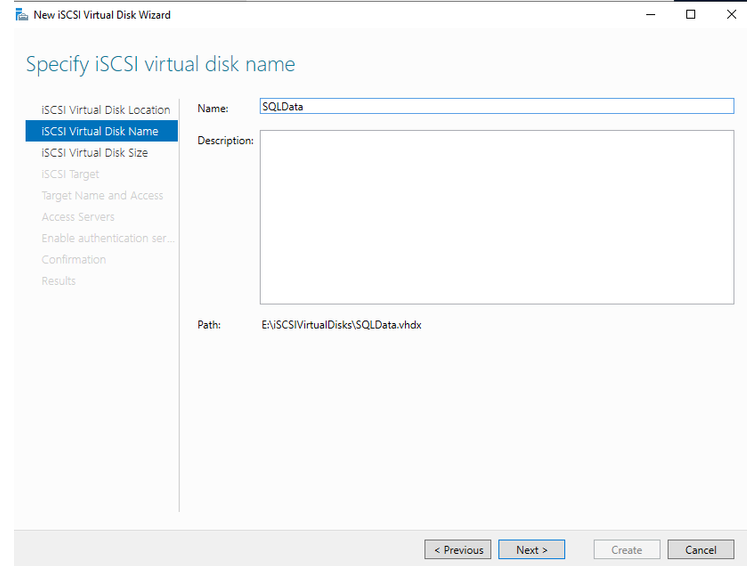This screenshot has width=747, height=566.
Task: Close the wizard with the X button
Action: pyautogui.click(x=731, y=15)
